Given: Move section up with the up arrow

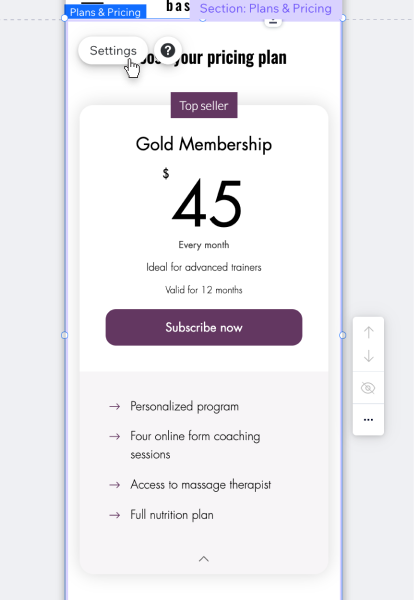Looking at the screenshot, I should [368, 332].
